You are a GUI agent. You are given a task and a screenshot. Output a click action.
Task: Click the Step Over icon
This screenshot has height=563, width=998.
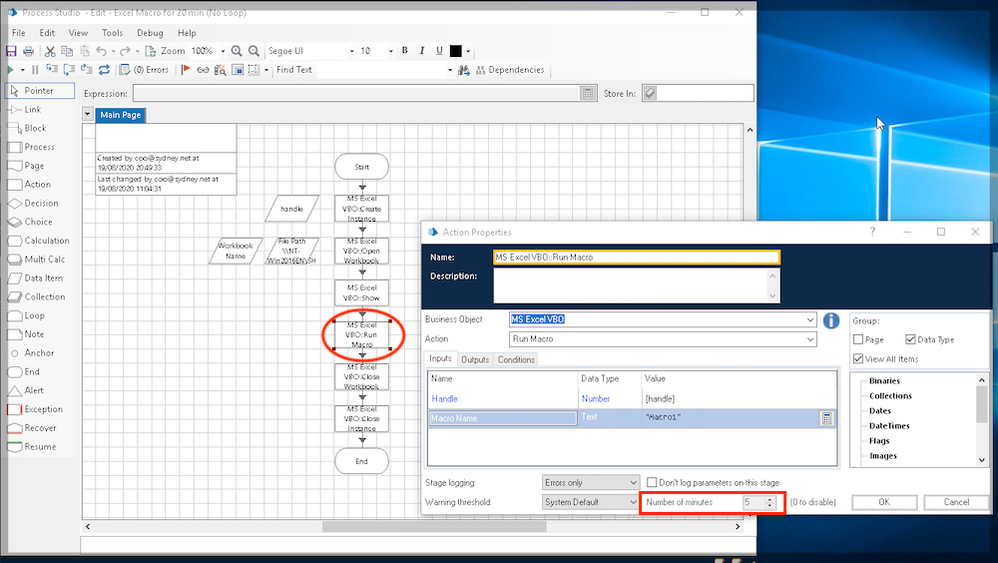pyautogui.click(x=69, y=69)
